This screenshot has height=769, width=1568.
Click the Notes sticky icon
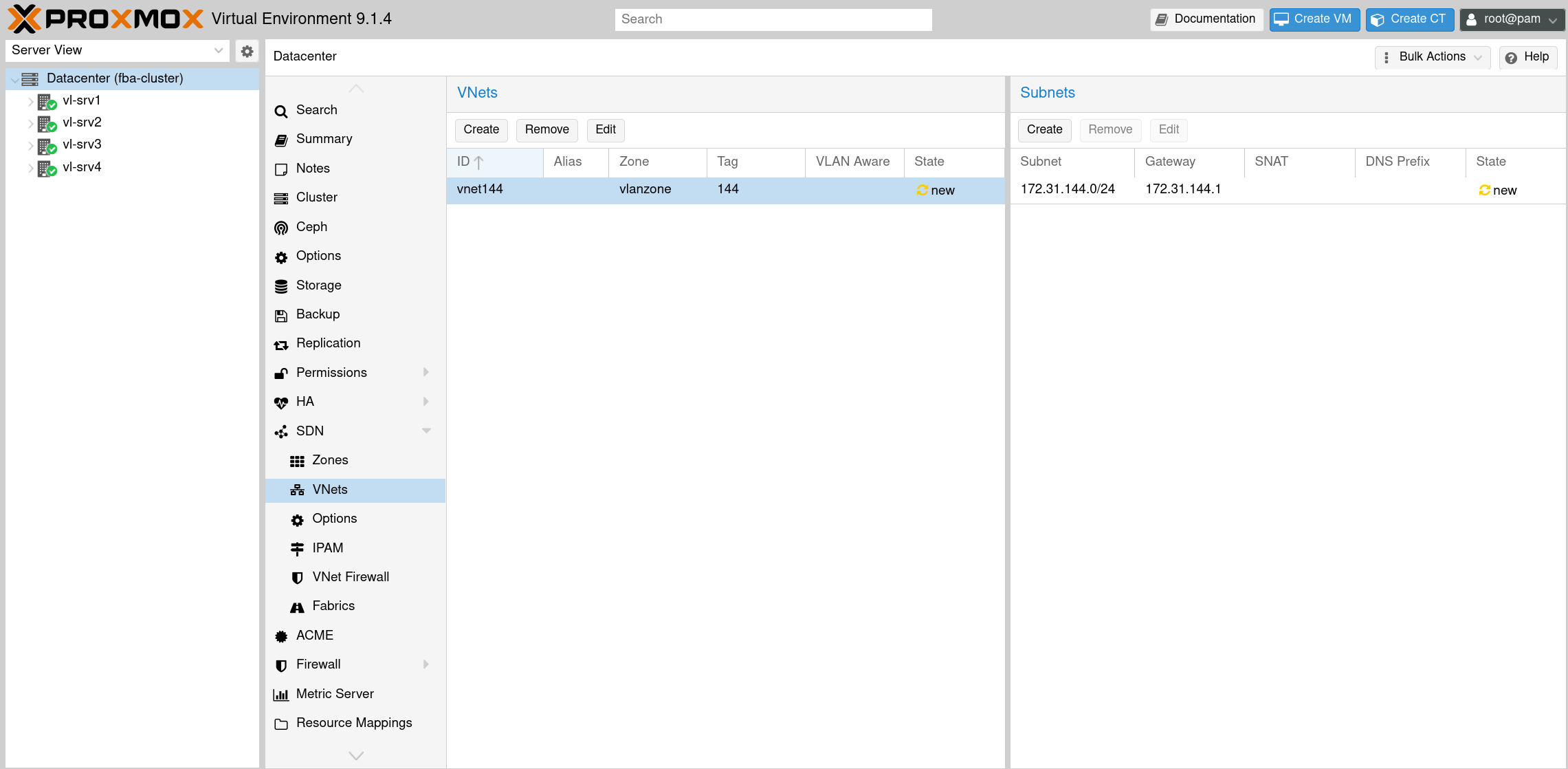click(x=281, y=169)
